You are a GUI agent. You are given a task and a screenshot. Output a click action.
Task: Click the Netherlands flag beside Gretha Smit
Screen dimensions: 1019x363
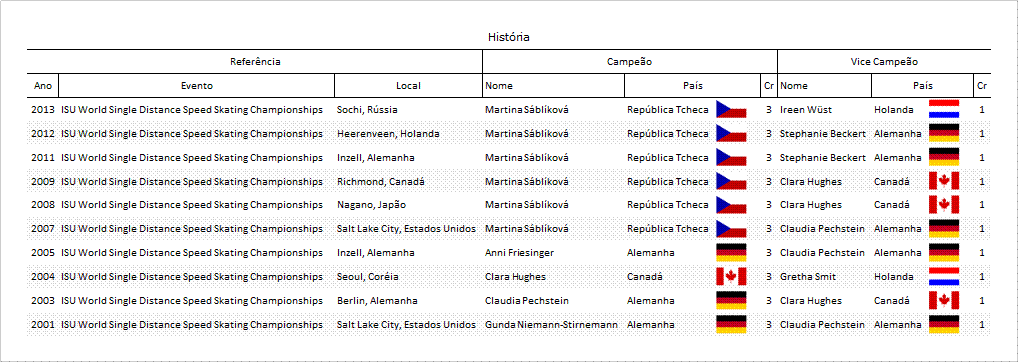[x=944, y=277]
